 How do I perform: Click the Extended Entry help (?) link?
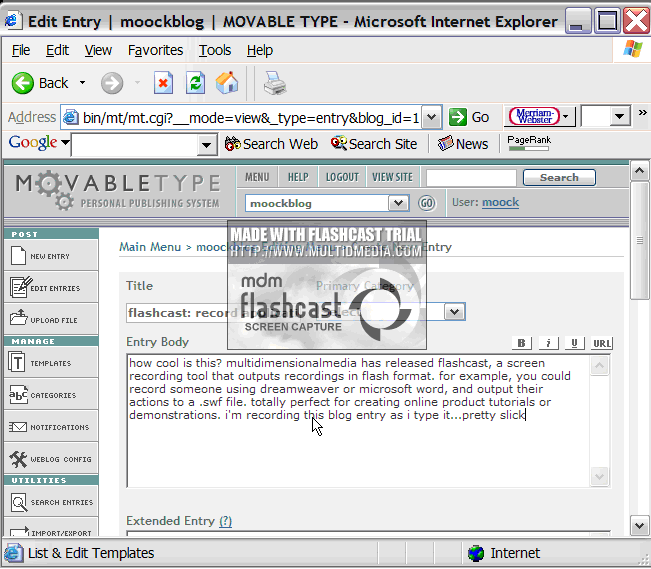[x=225, y=521]
